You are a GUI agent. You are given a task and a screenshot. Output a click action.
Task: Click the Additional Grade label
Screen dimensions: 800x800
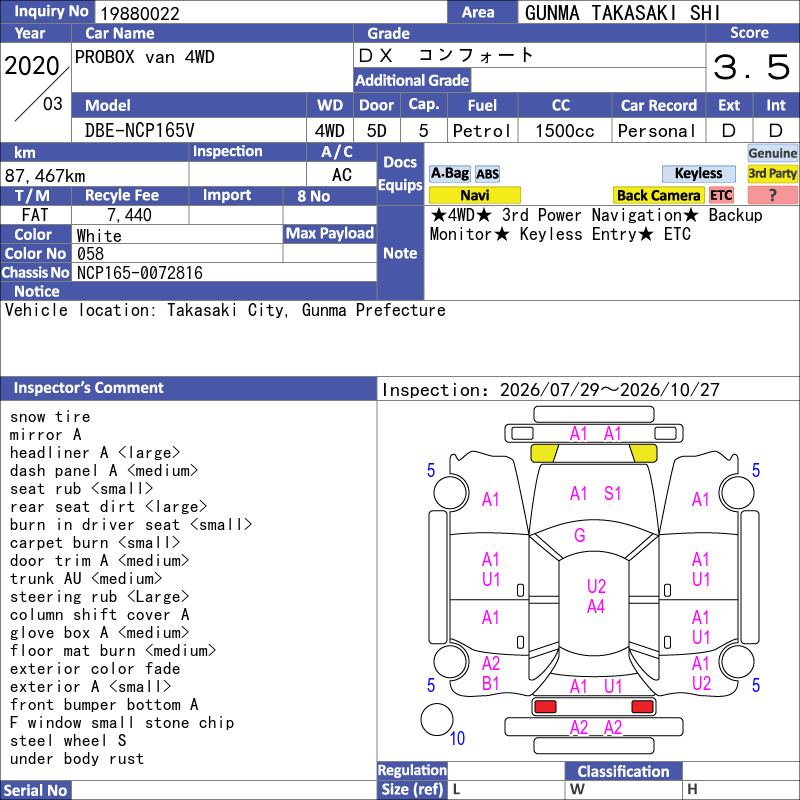click(x=412, y=80)
